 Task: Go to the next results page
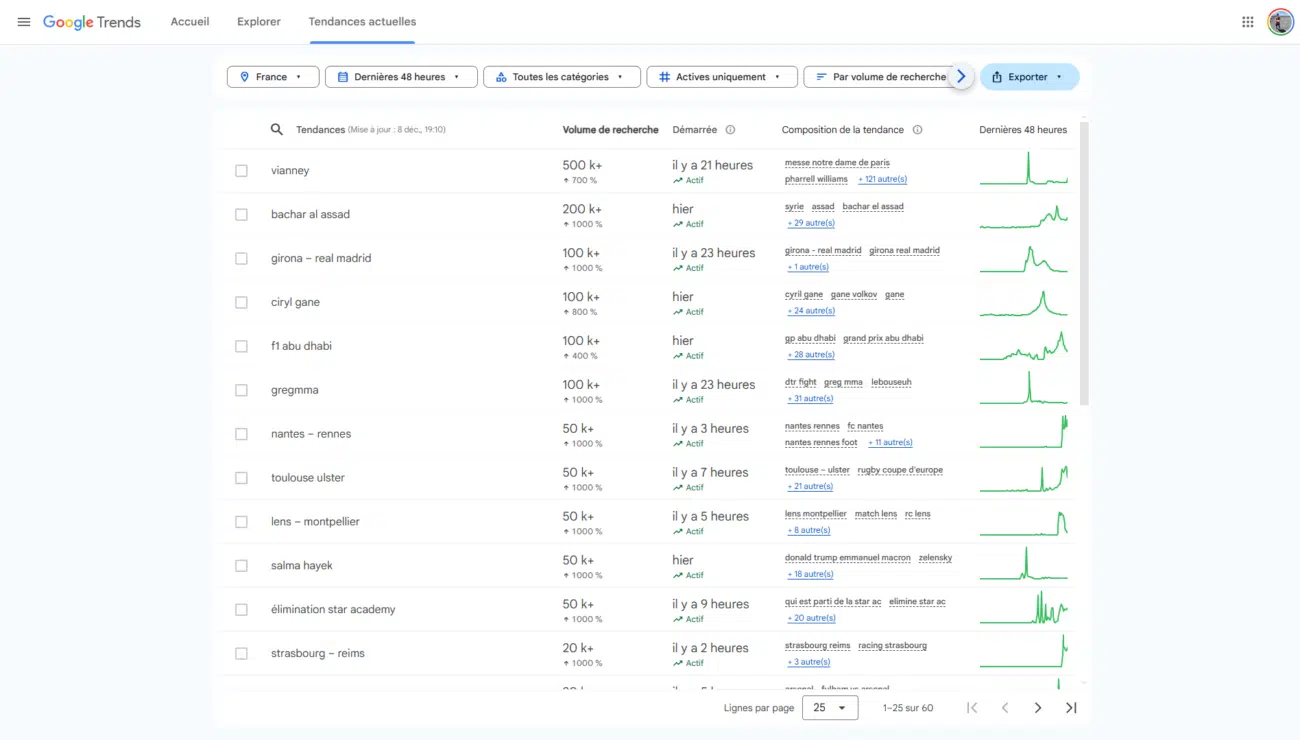coord(1038,708)
